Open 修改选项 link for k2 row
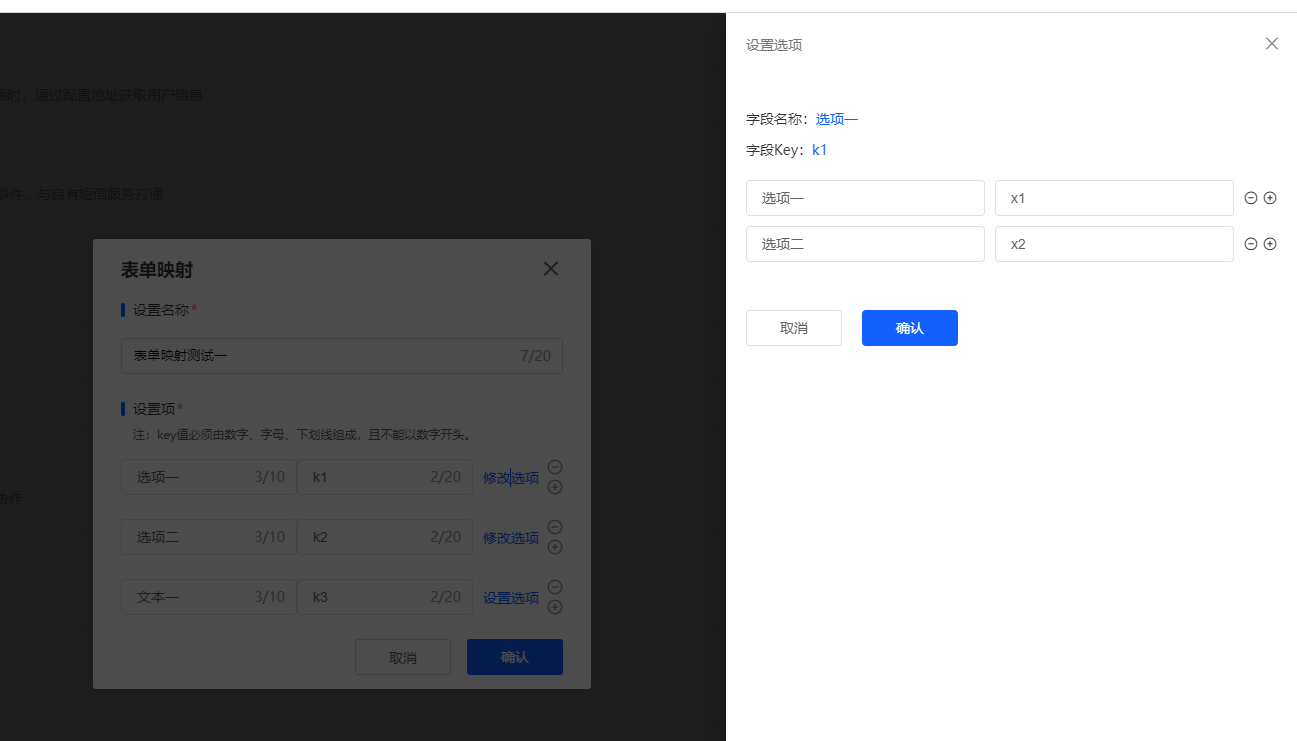Image resolution: width=1297 pixels, height=741 pixels. tap(511, 538)
